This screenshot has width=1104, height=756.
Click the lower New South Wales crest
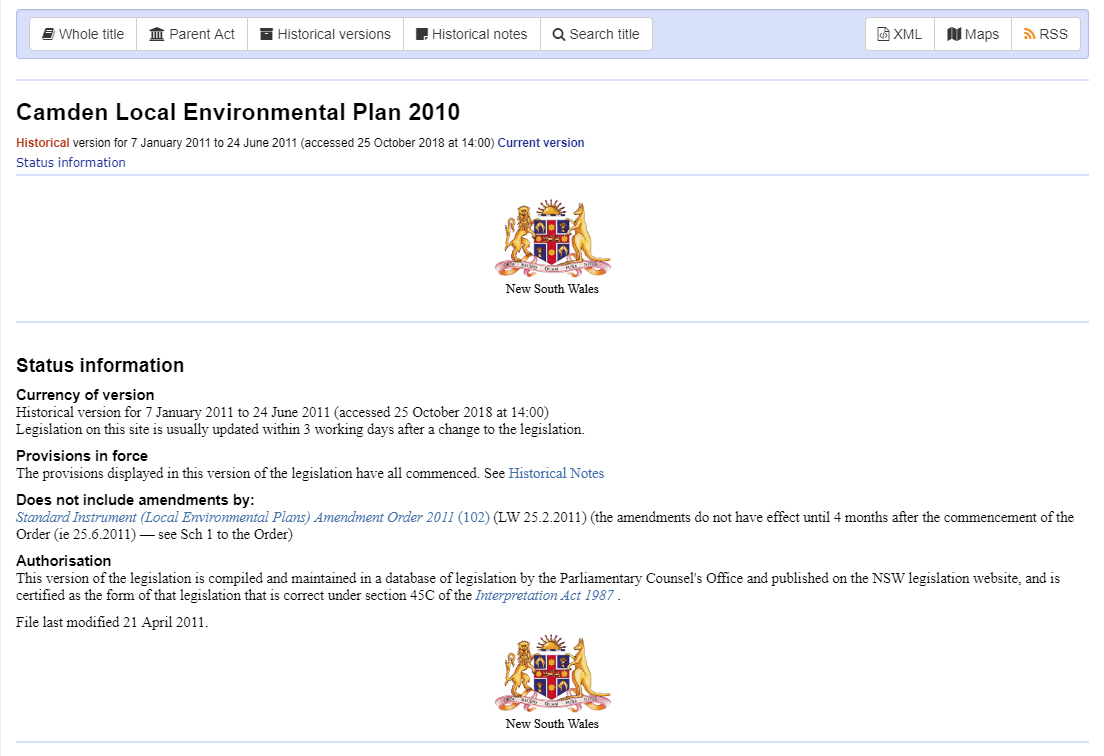[x=552, y=674]
